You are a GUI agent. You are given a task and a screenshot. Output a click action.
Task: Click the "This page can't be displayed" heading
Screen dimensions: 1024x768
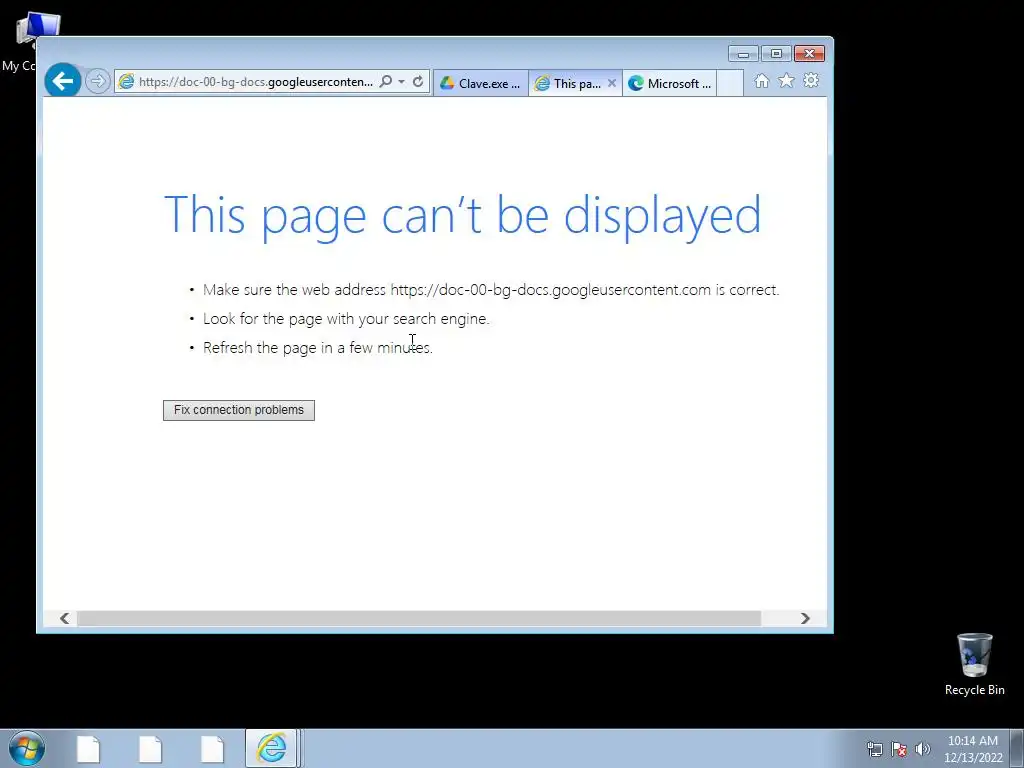pos(462,215)
